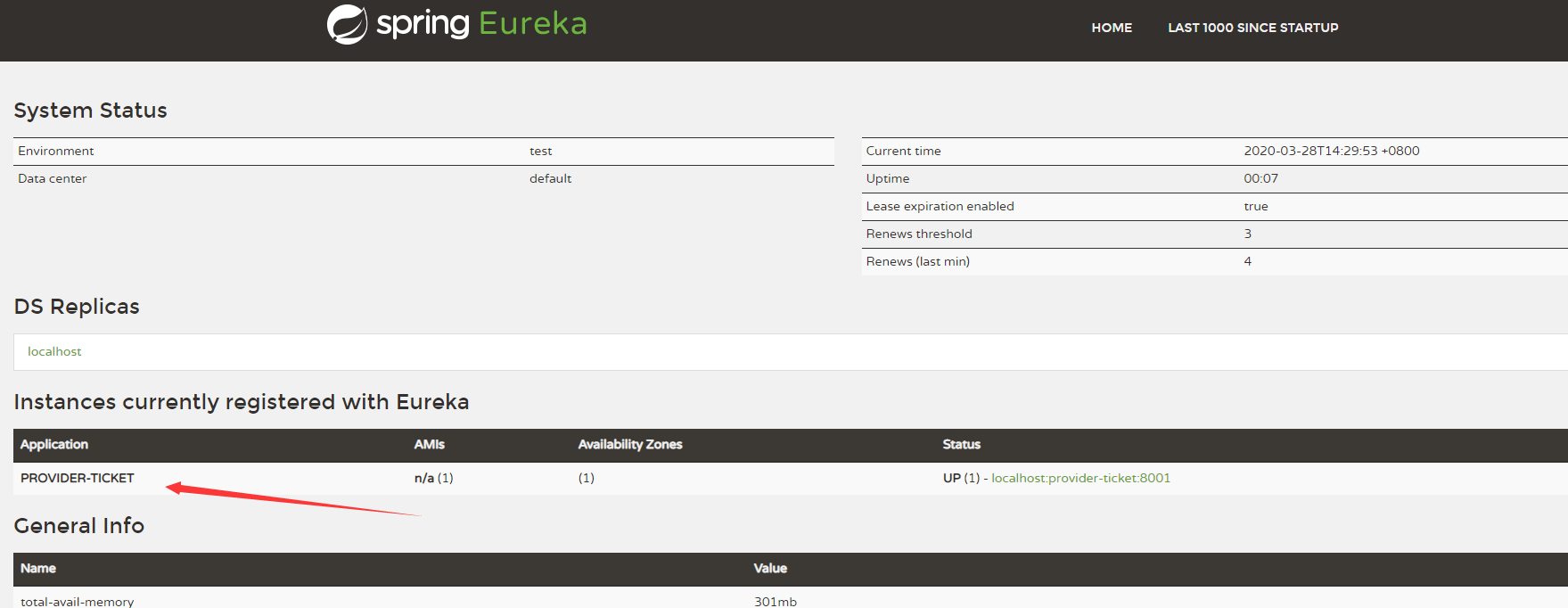
Task: Click the Value header in General Info
Action: tap(770, 568)
